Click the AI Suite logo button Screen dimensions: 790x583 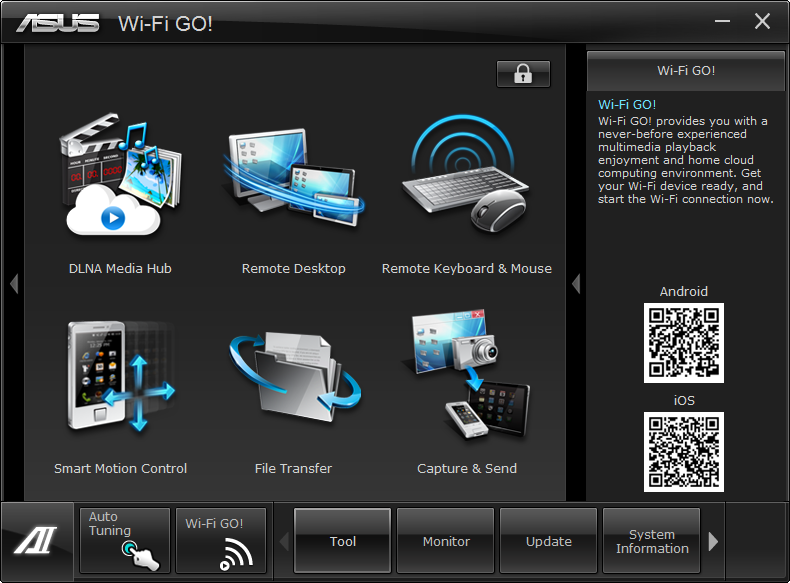coord(37,540)
